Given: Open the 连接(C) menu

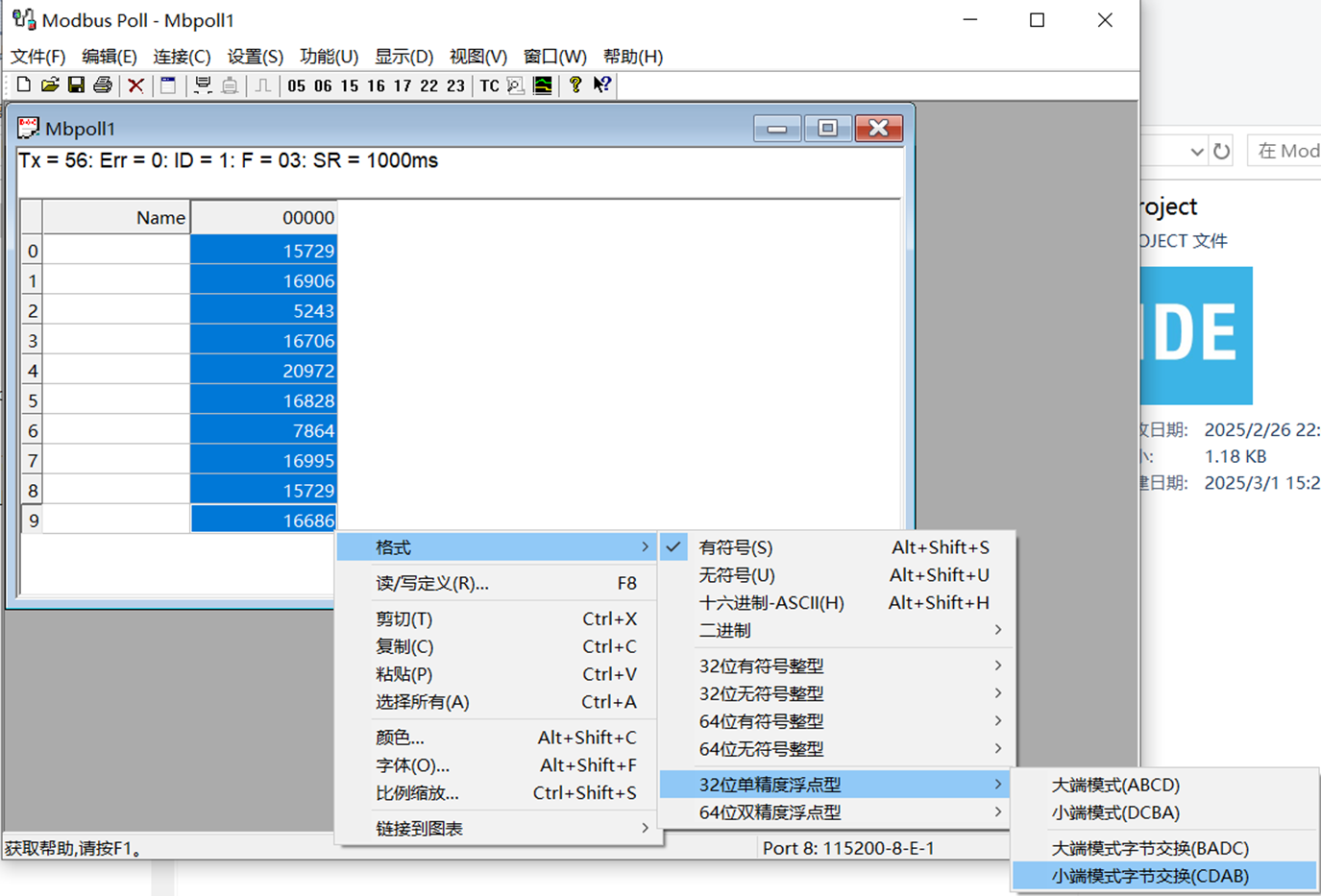Looking at the screenshot, I should pyautogui.click(x=181, y=57).
